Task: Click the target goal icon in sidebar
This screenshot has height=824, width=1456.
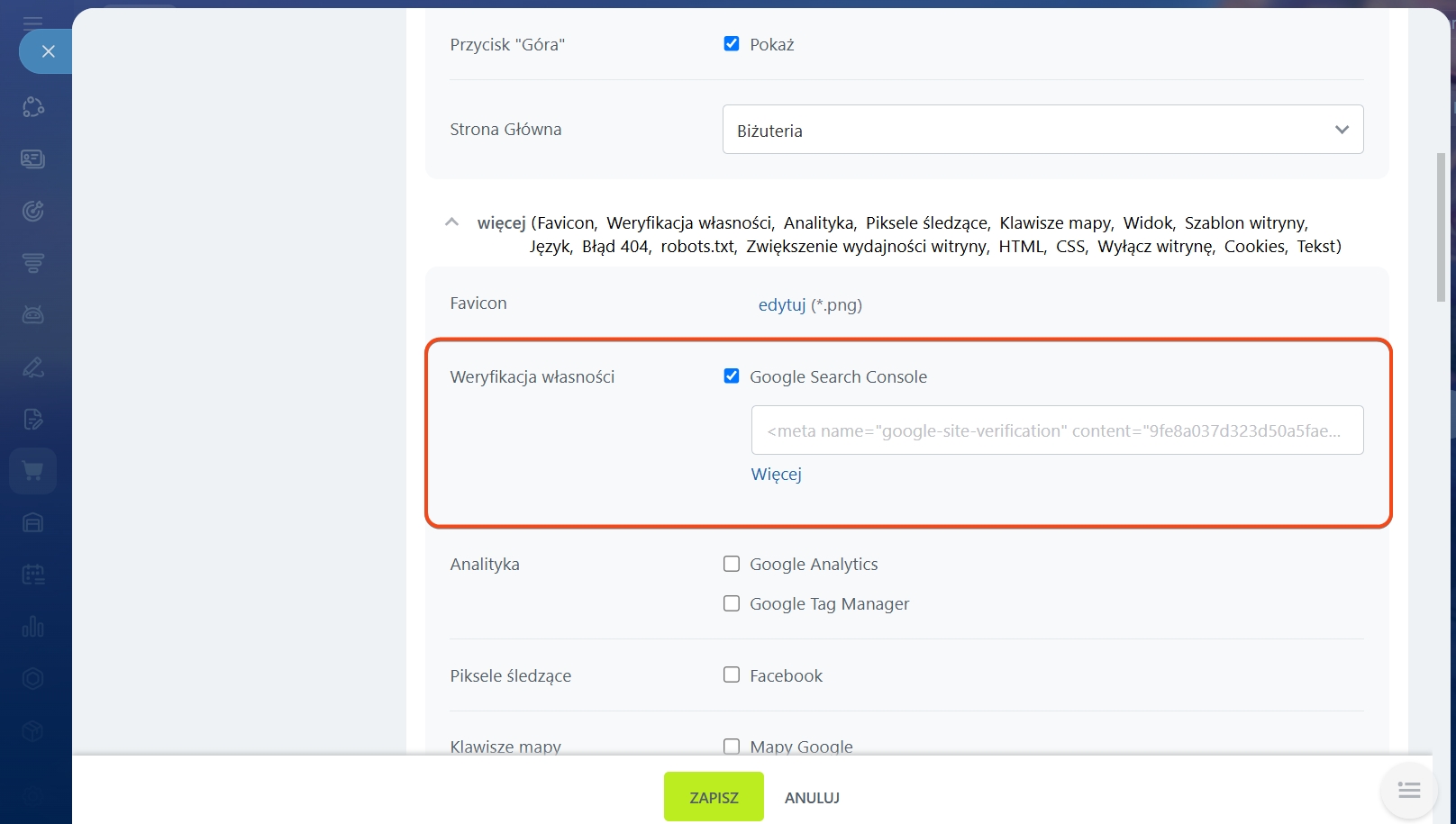Action: (x=33, y=211)
